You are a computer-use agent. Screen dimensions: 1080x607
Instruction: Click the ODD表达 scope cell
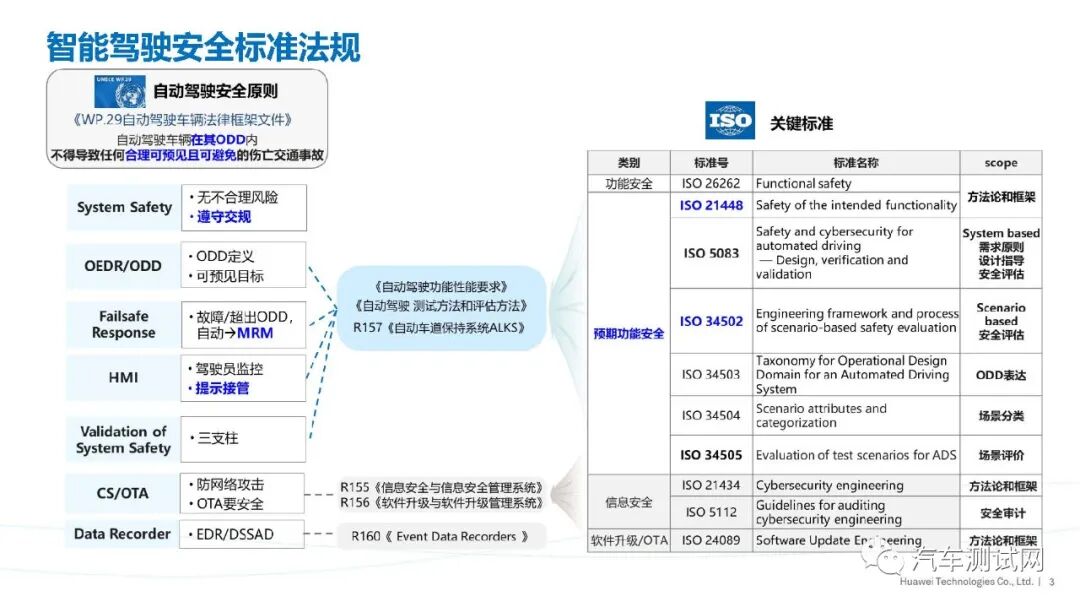[1001, 375]
